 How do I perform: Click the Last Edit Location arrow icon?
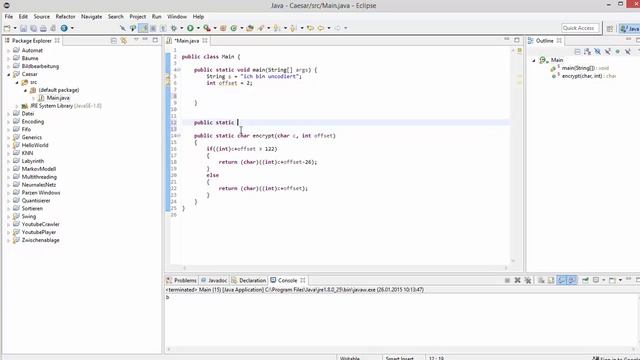click(x=311, y=28)
